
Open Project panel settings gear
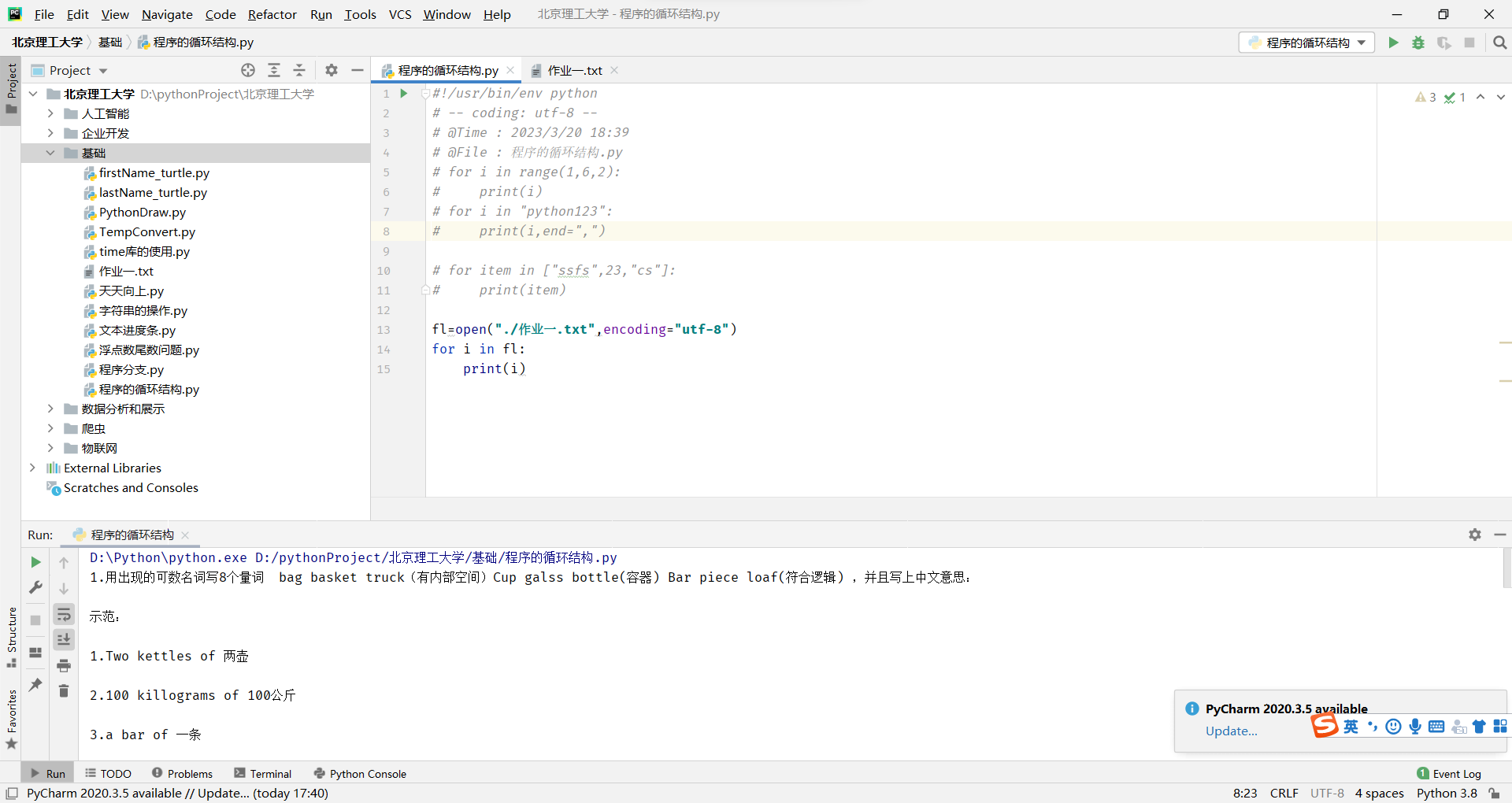332,70
